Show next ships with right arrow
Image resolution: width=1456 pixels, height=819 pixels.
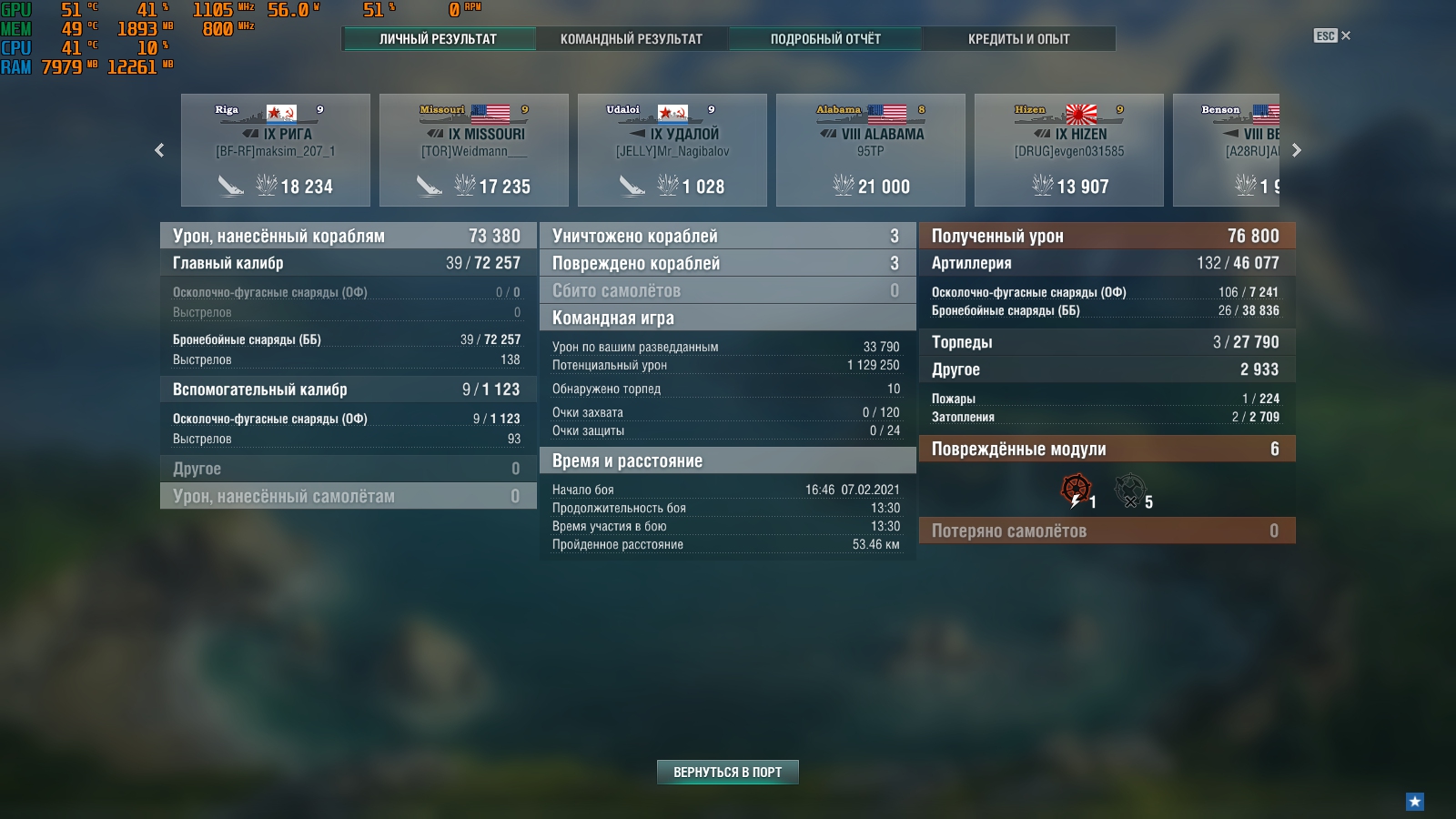pyautogui.click(x=1297, y=150)
